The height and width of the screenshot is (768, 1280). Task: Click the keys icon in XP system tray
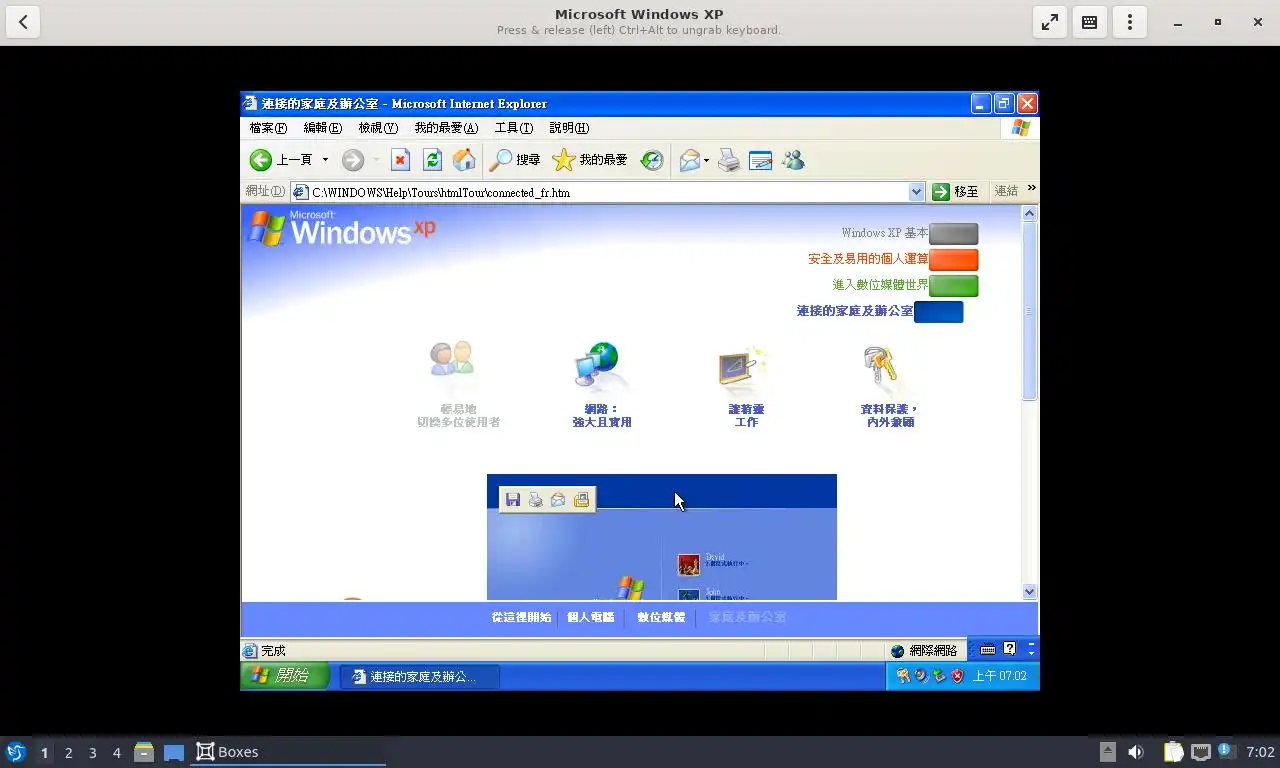[903, 676]
